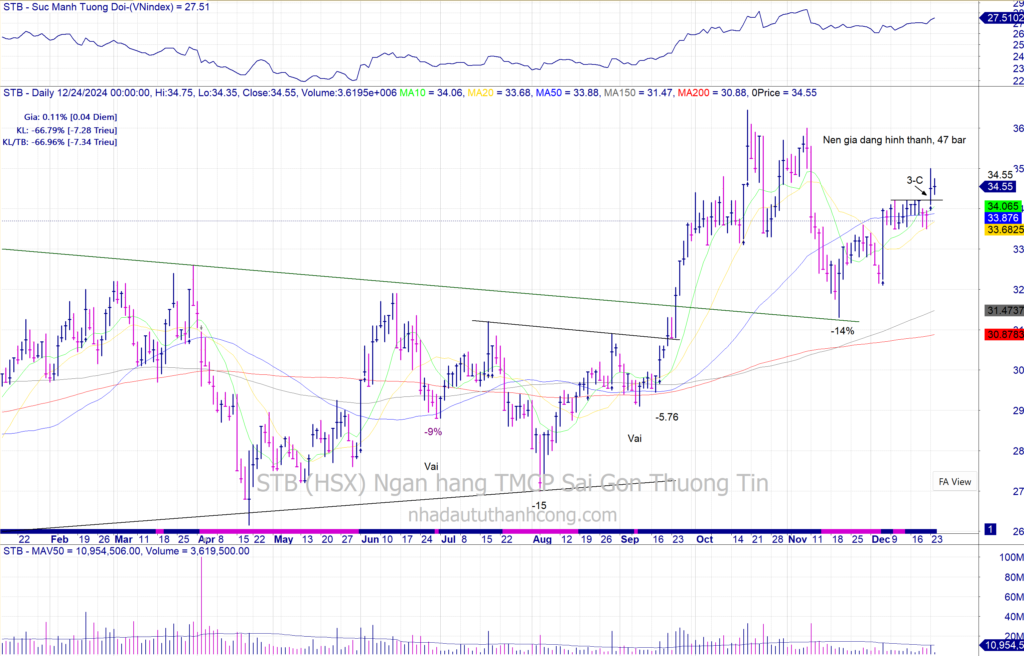Screen dimensions: 1024x656
Task: Click the nhadaututhanhcong.com watermark link
Action: [x=513, y=514]
